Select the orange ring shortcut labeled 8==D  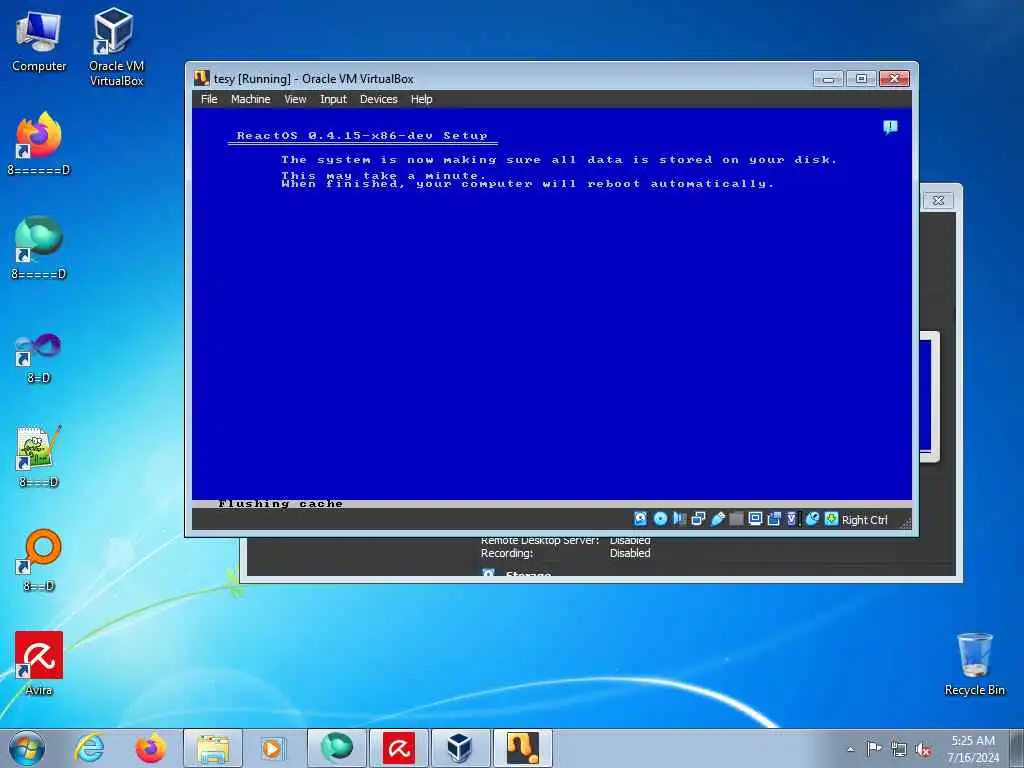point(39,560)
